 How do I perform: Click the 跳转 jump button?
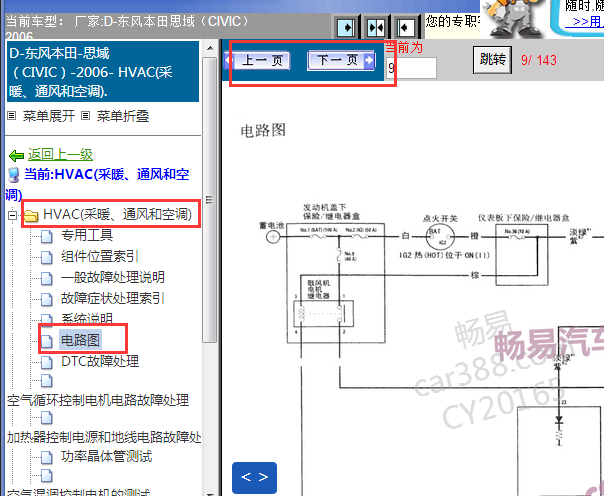tap(492, 60)
